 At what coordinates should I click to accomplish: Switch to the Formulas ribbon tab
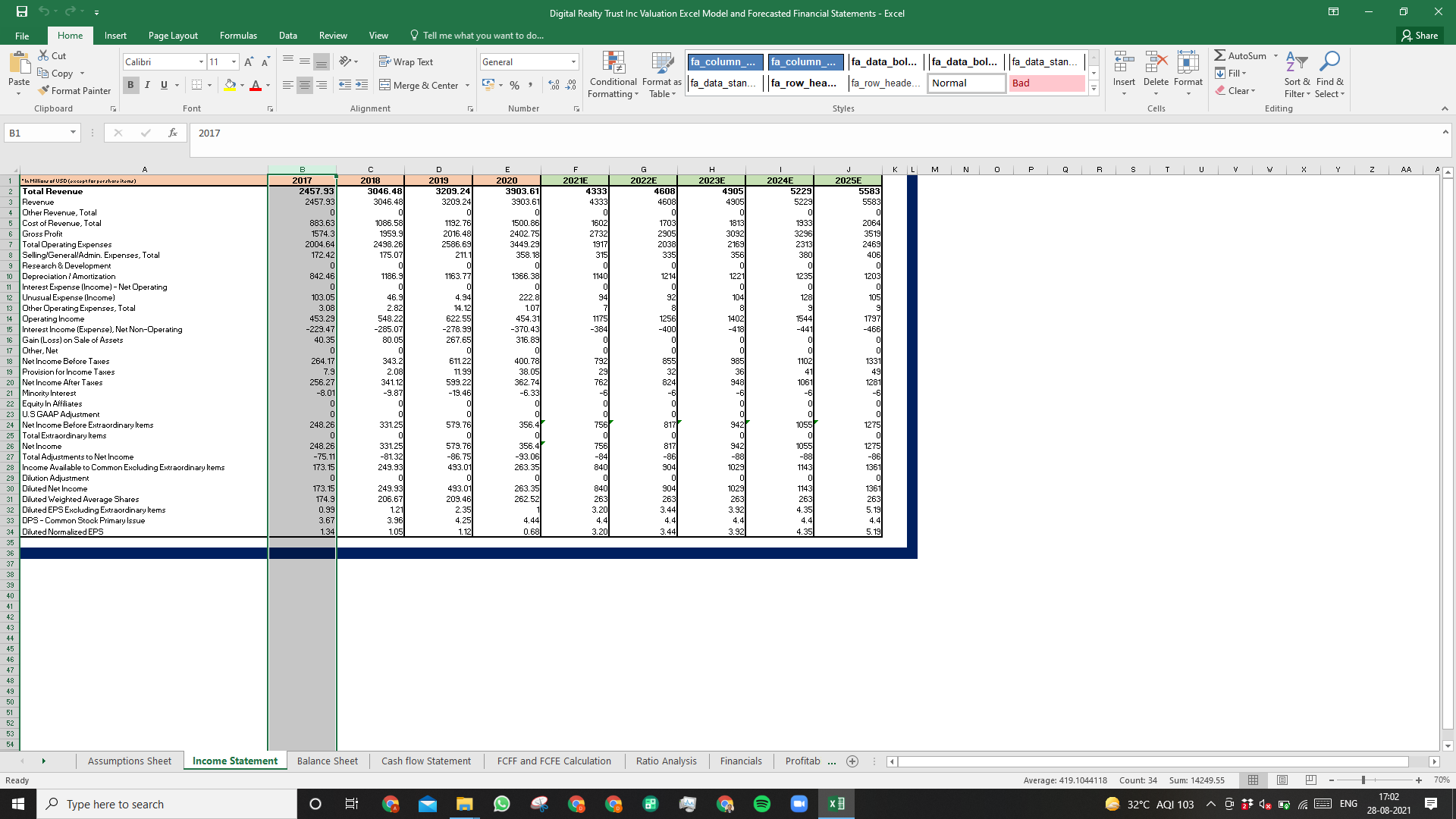point(238,36)
